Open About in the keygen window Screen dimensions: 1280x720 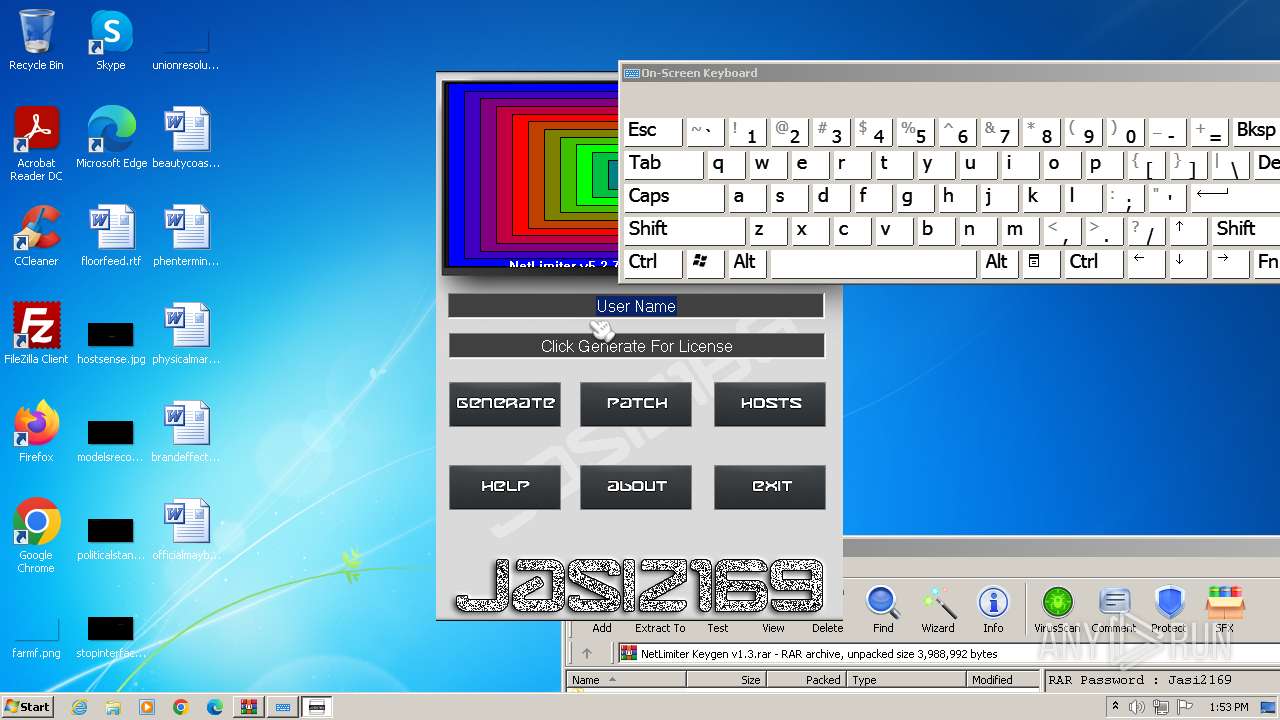636,487
